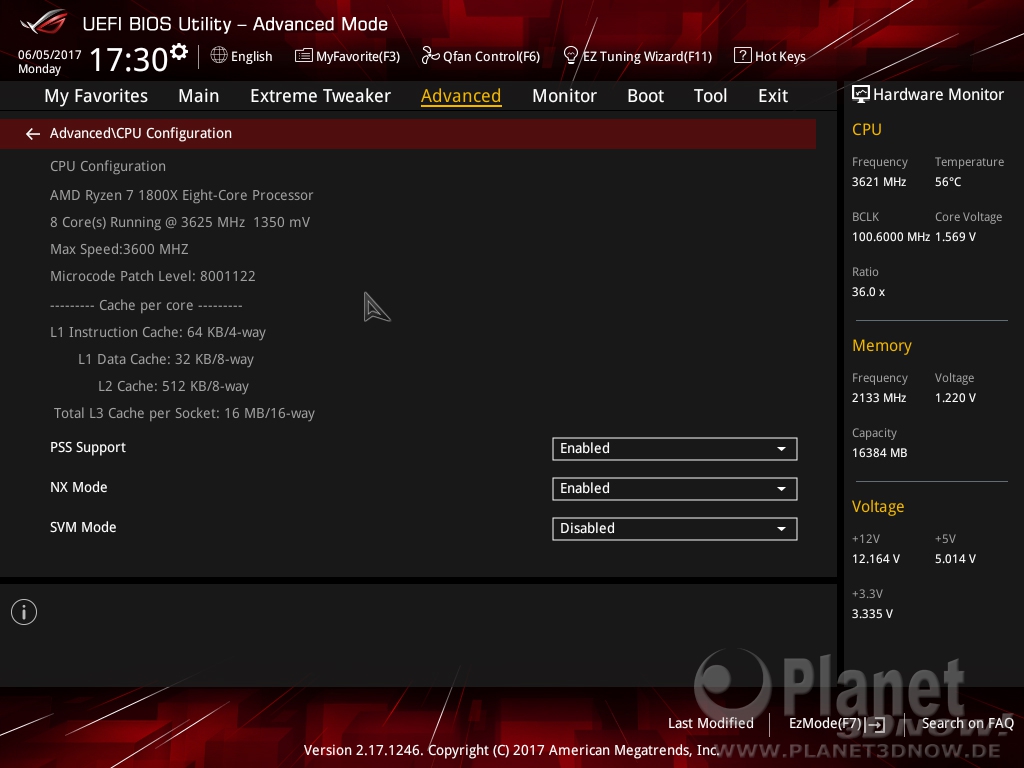Screen dimensions: 1024x768
Task: Select the NX Mode label
Action: [x=79, y=487]
